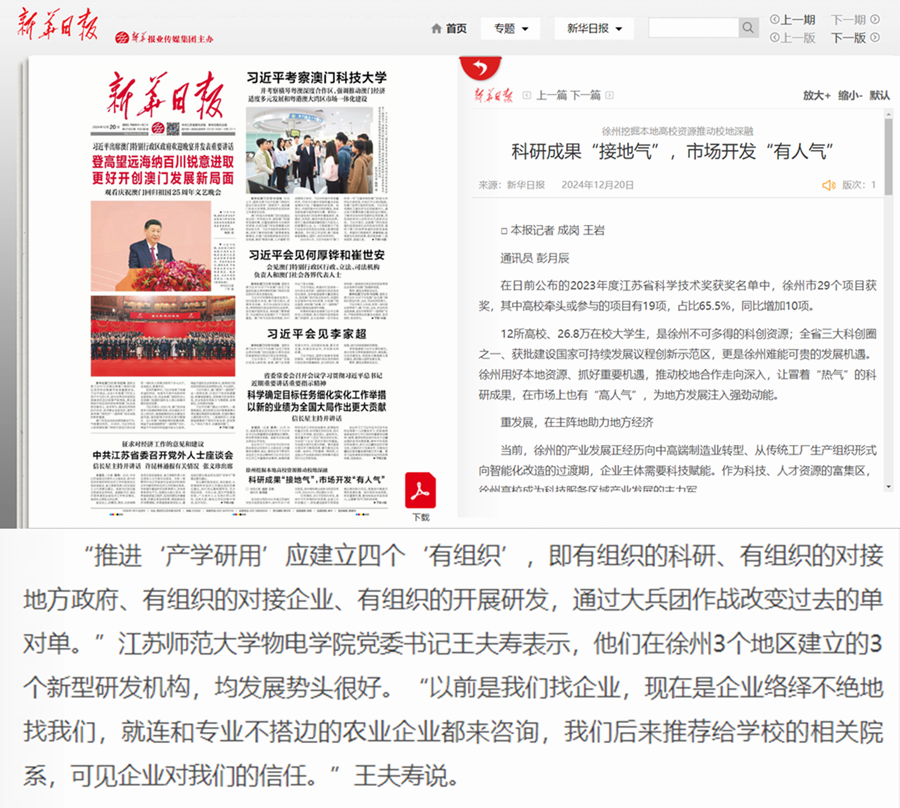This screenshot has width=900, height=808.
Task: Open headline 习近平考察澳门科技大学 on page
Action: pos(317,77)
